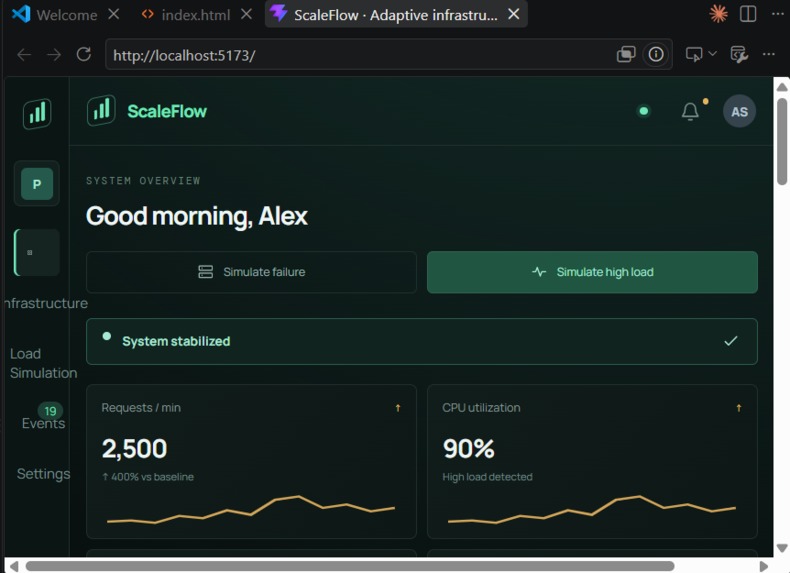Click the SYSTEM OVERVIEW label
Image resolution: width=790 pixels, height=573 pixels.
(x=143, y=181)
